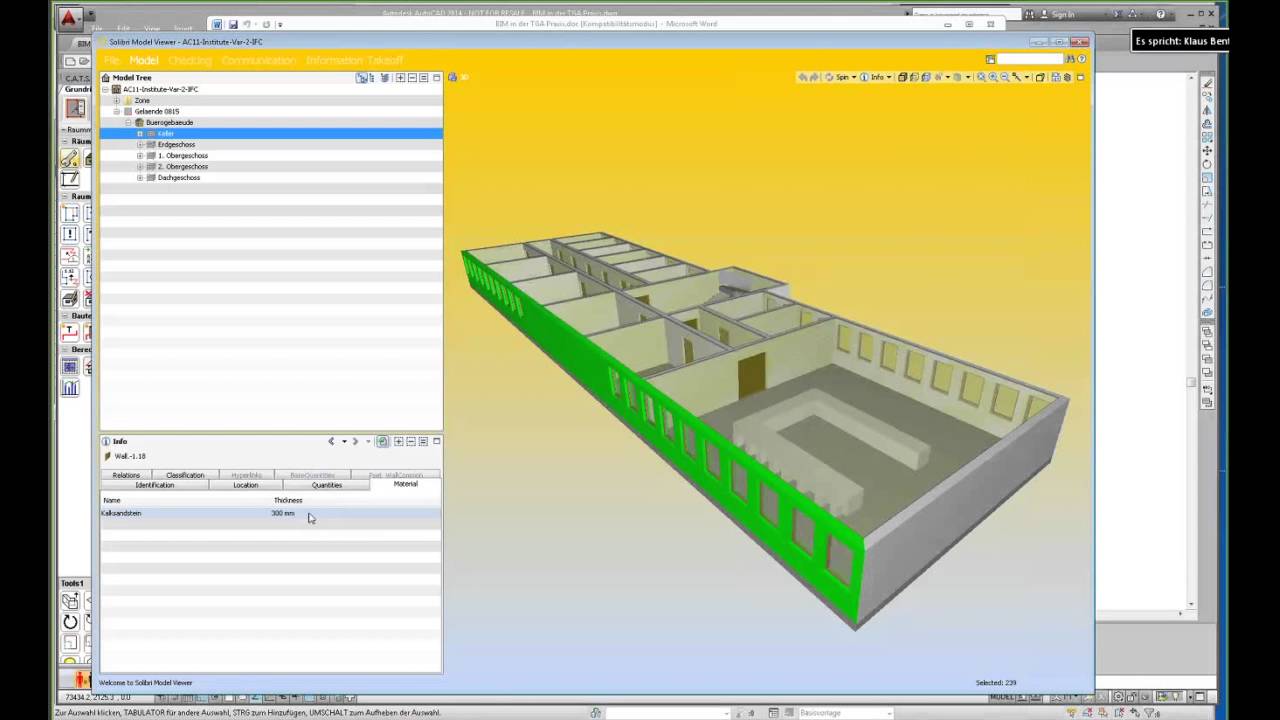Click the Info tool button in 3D toolbar

[871, 77]
